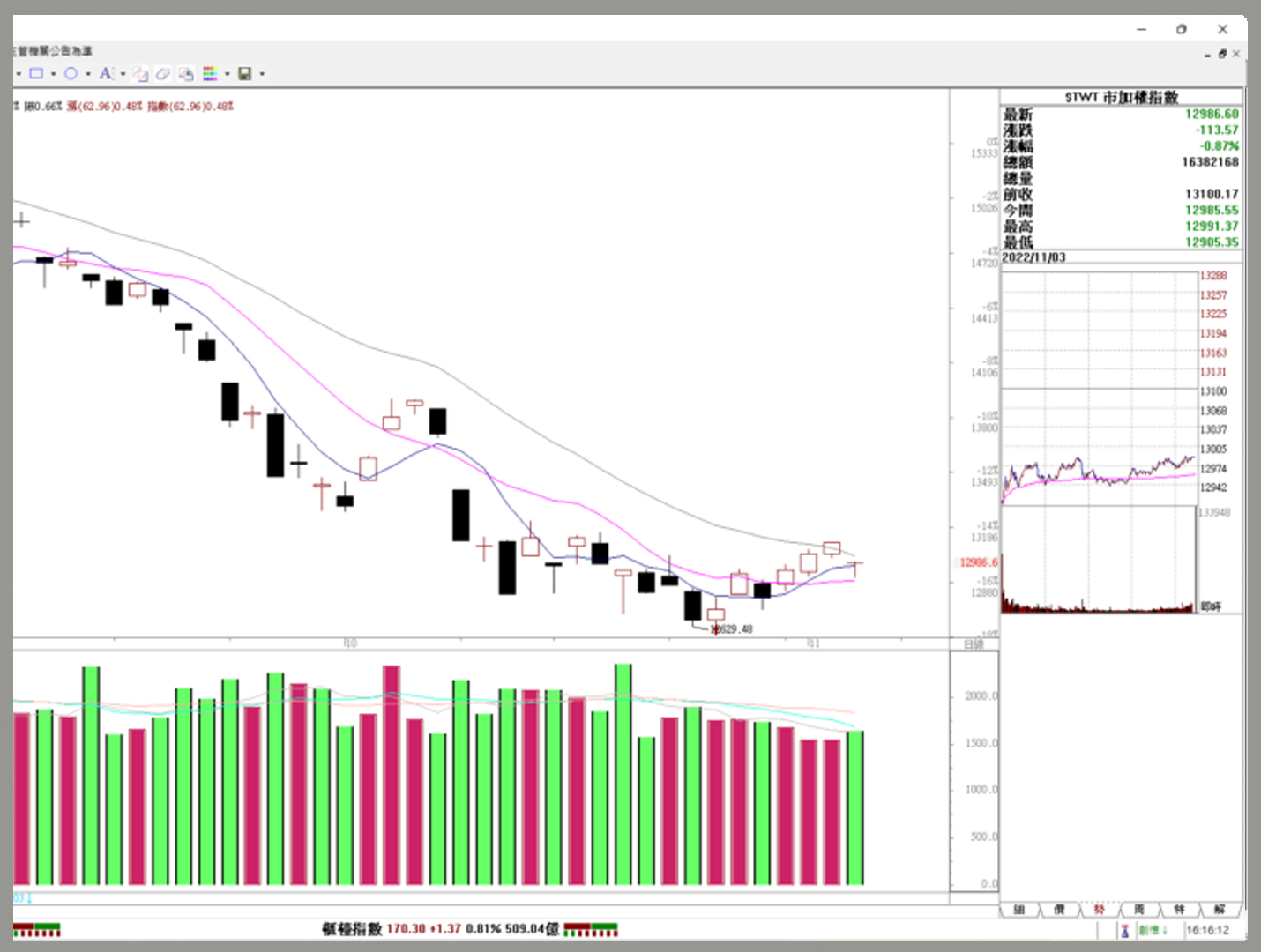Click the 指數(62.96)0.48% indicator text

[190, 107]
